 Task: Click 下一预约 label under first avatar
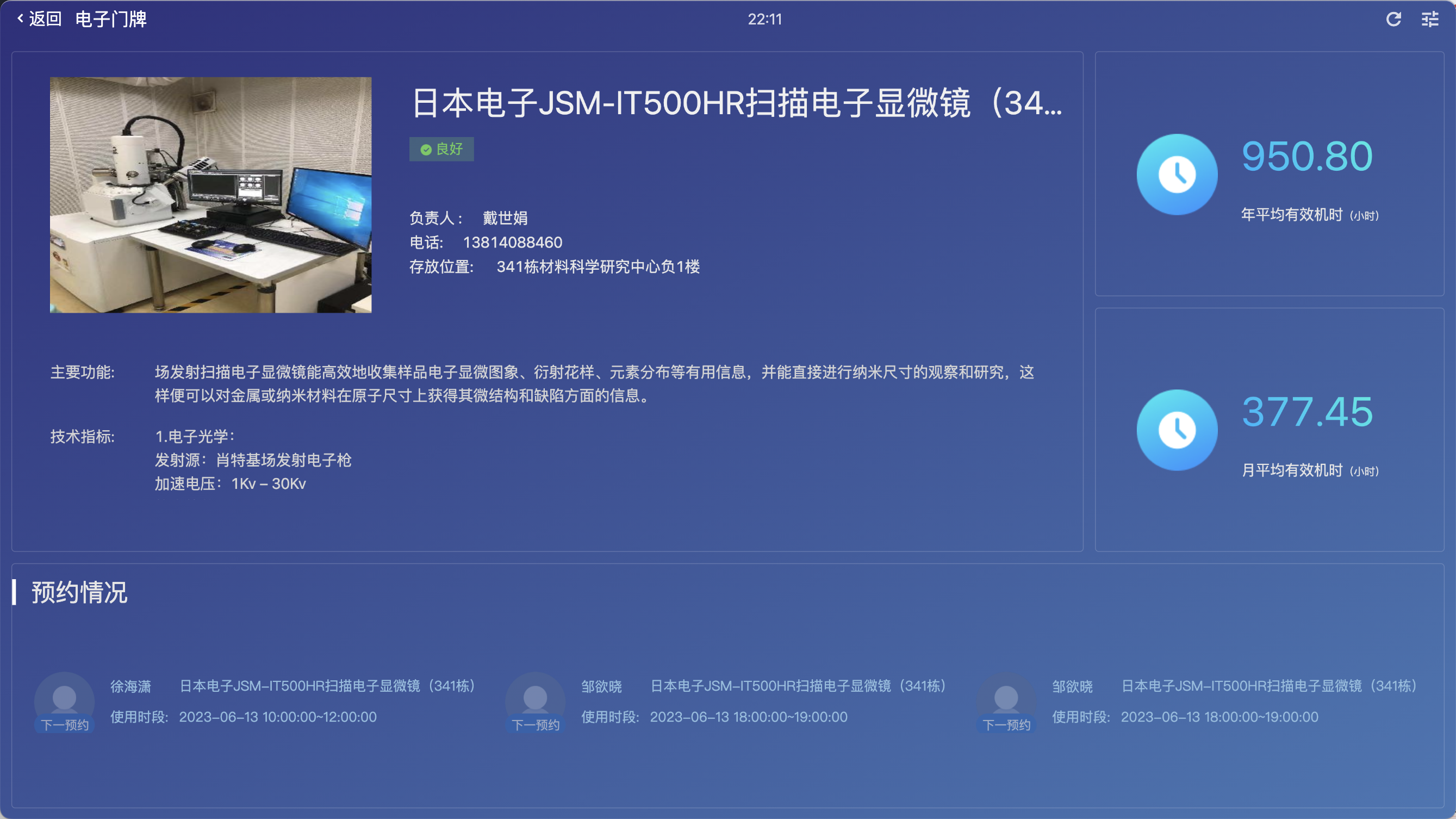click(x=65, y=724)
